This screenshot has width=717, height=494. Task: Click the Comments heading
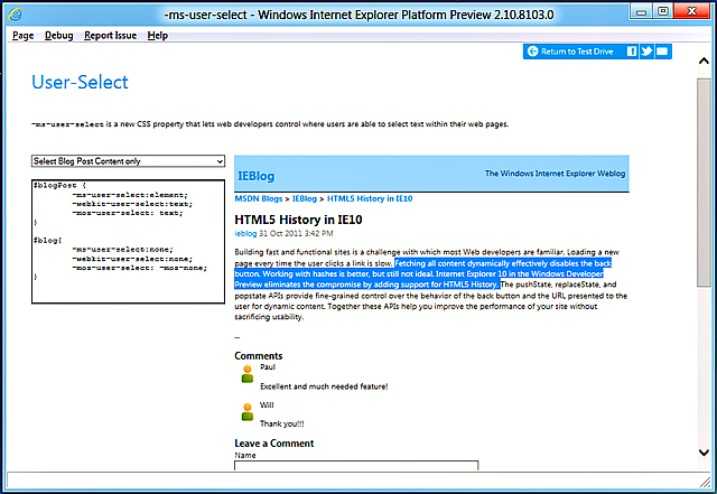coord(258,356)
